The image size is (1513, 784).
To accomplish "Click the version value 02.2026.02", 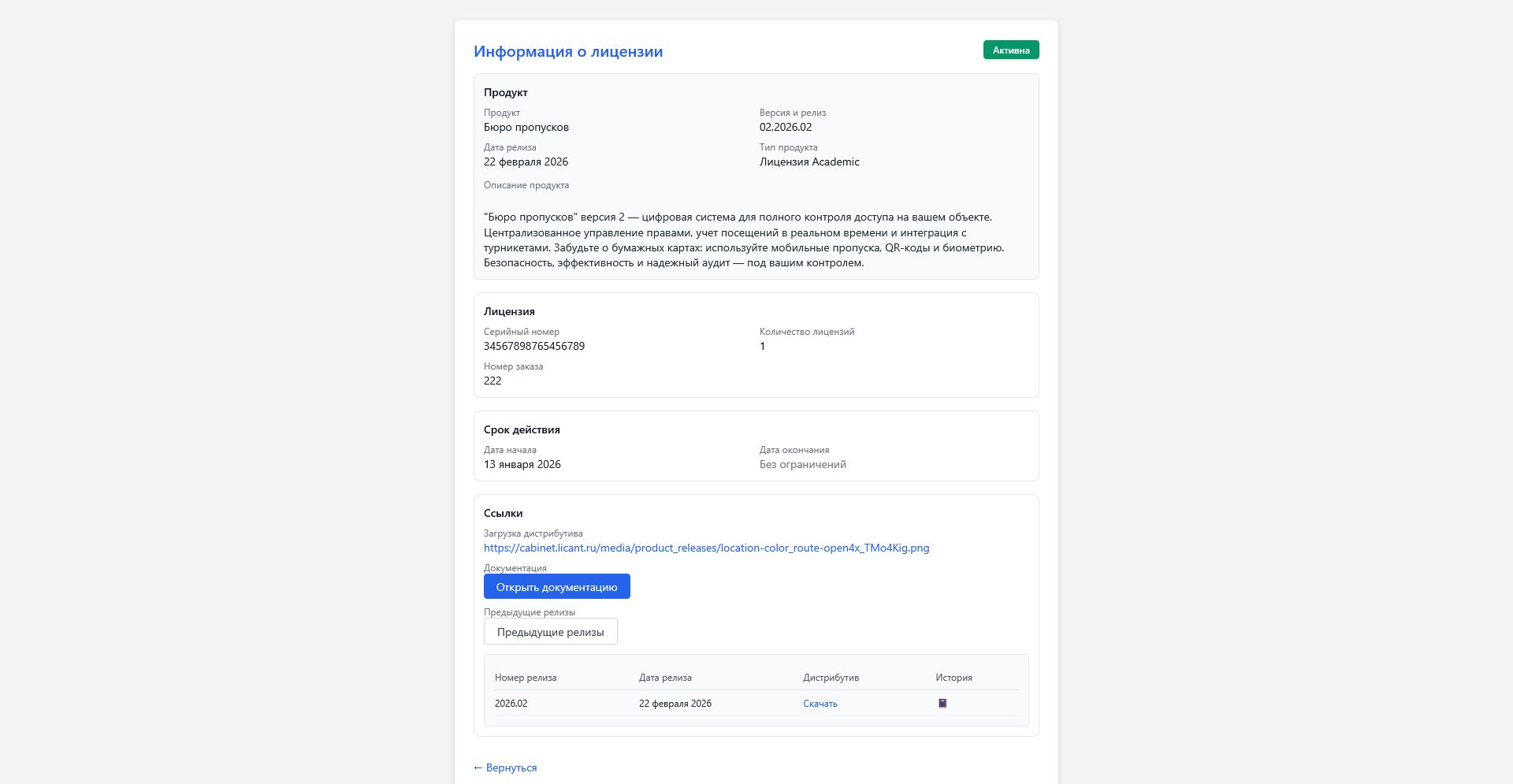I will click(x=785, y=127).
